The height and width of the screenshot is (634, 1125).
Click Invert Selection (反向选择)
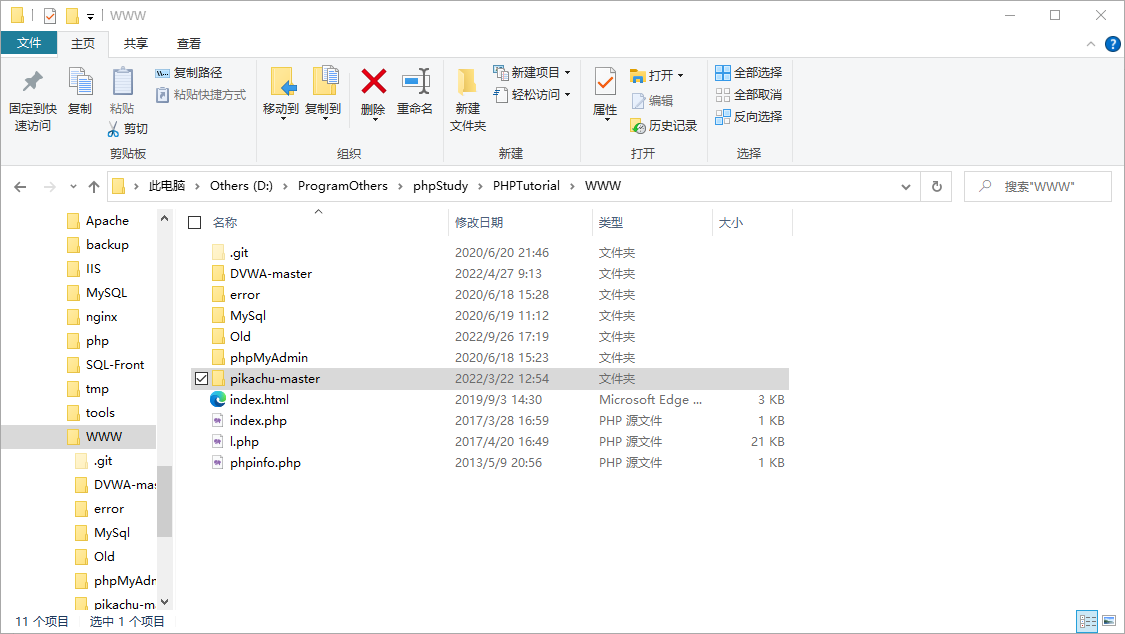(748, 117)
